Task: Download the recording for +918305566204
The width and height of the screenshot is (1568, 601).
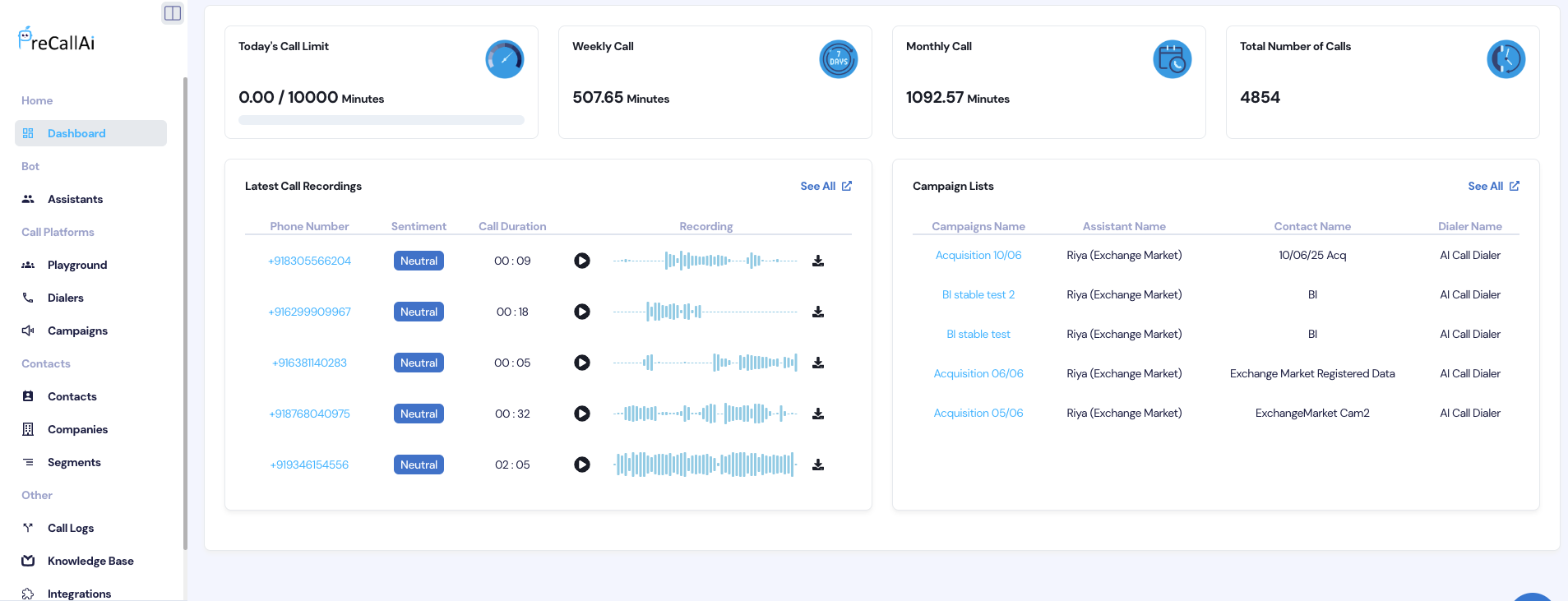Action: [818, 261]
